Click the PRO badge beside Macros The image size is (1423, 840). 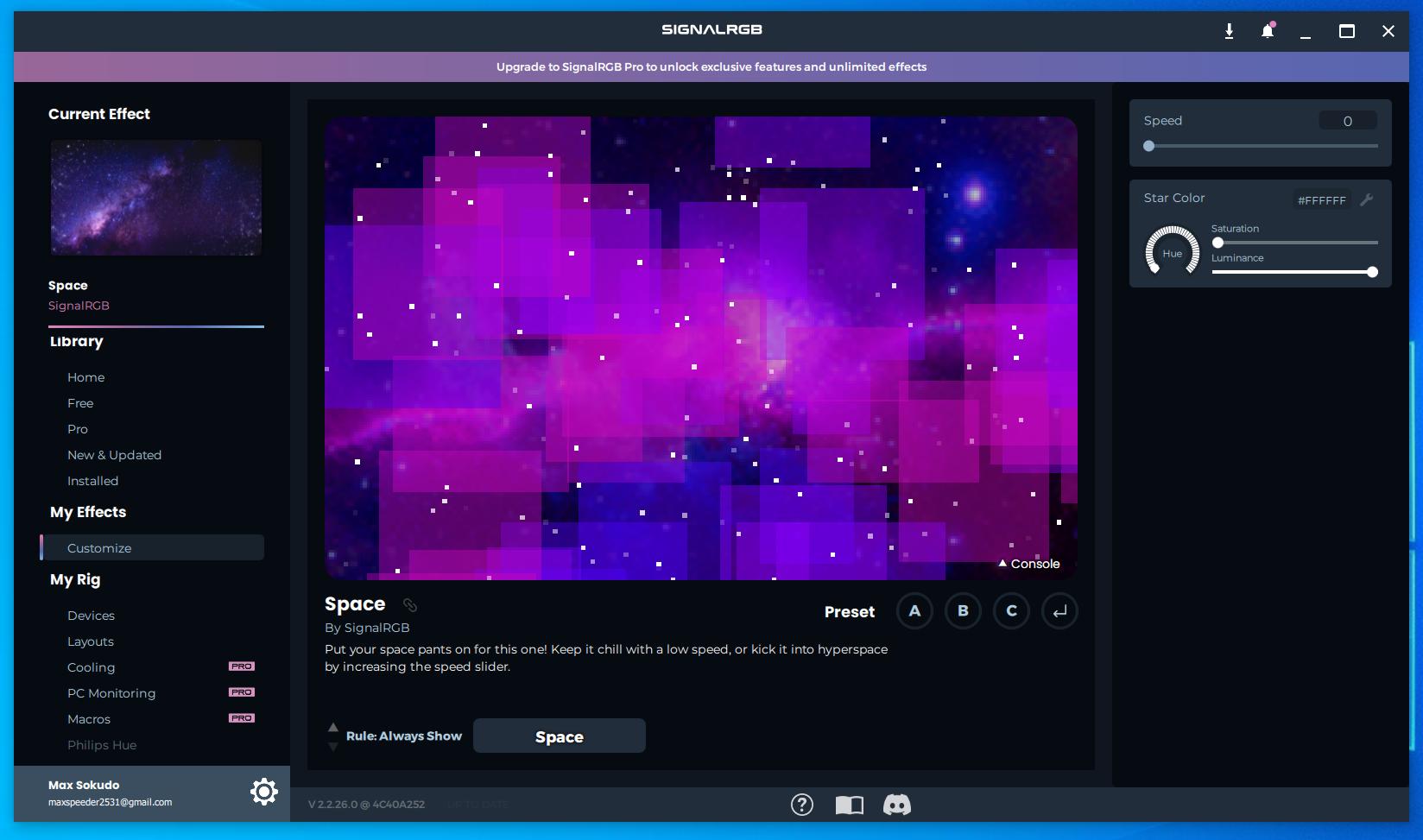[x=242, y=718]
